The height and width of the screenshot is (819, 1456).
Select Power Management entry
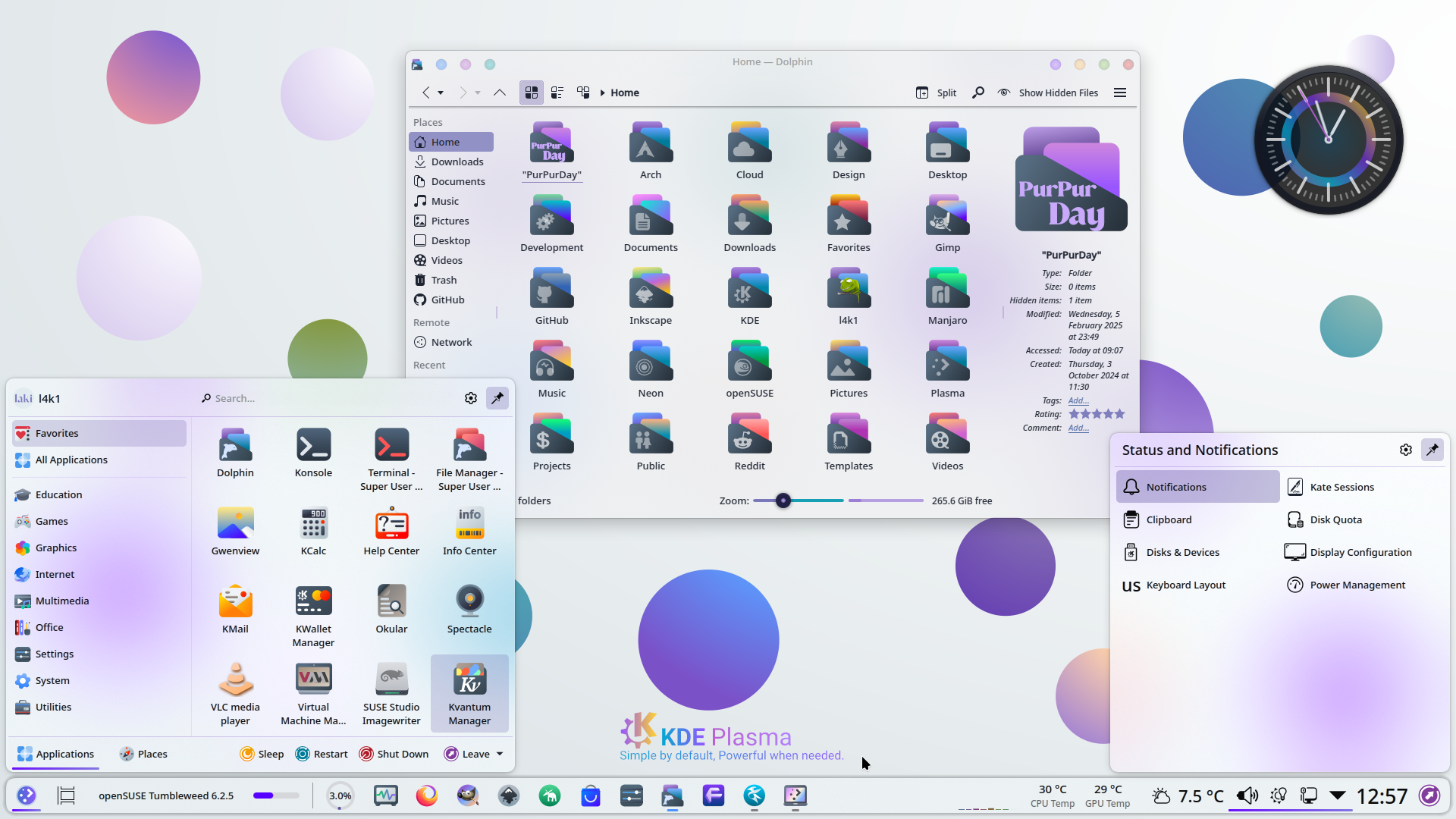[x=1362, y=585]
